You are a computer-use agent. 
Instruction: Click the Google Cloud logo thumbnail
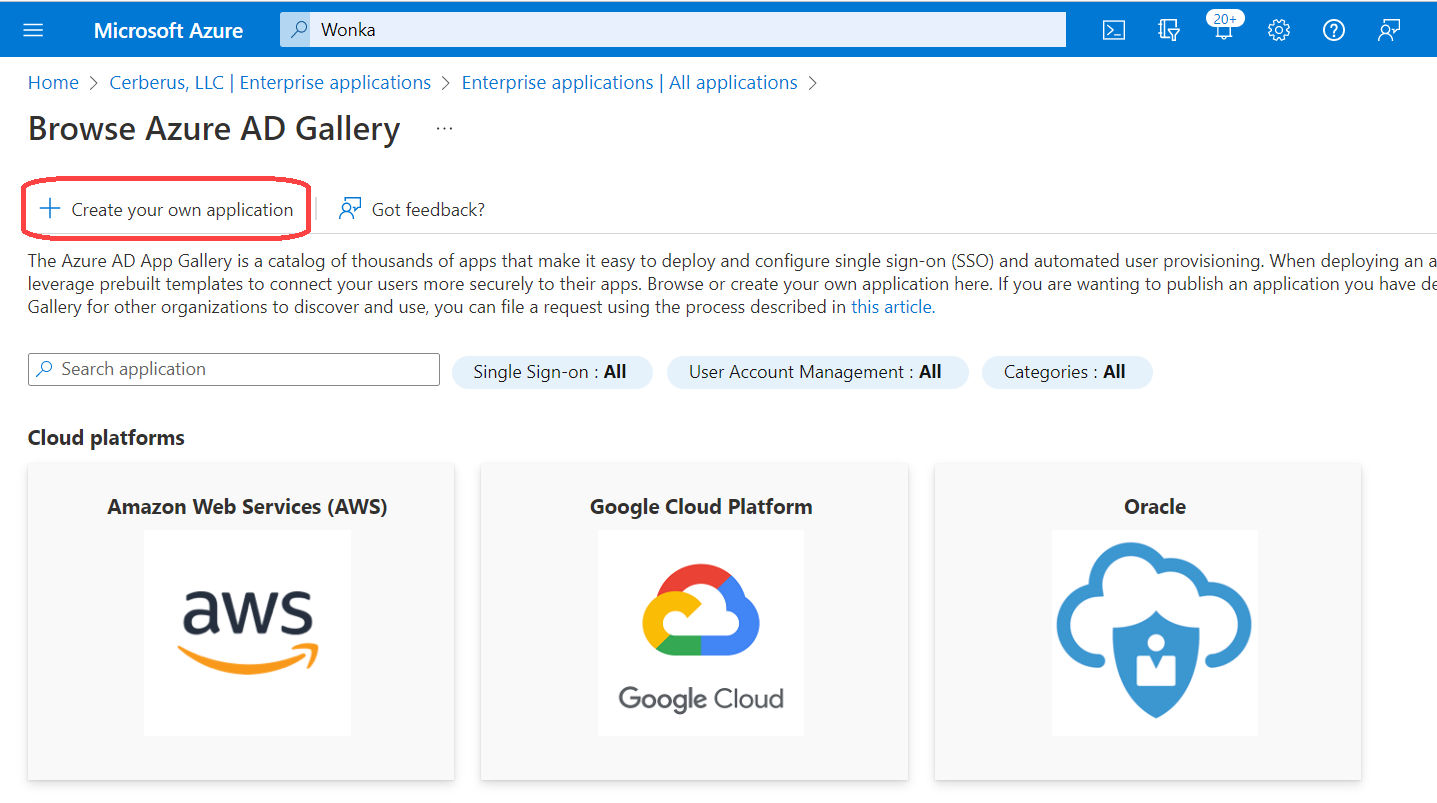tap(701, 632)
